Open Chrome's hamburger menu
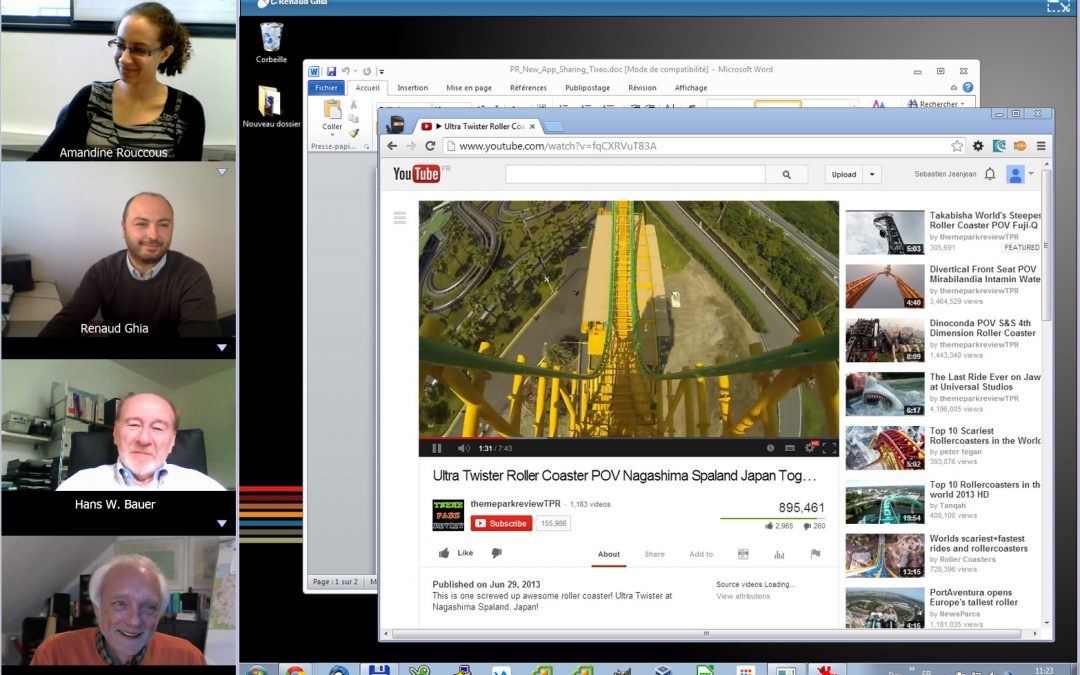Viewport: 1080px width, 675px height. tap(1041, 146)
